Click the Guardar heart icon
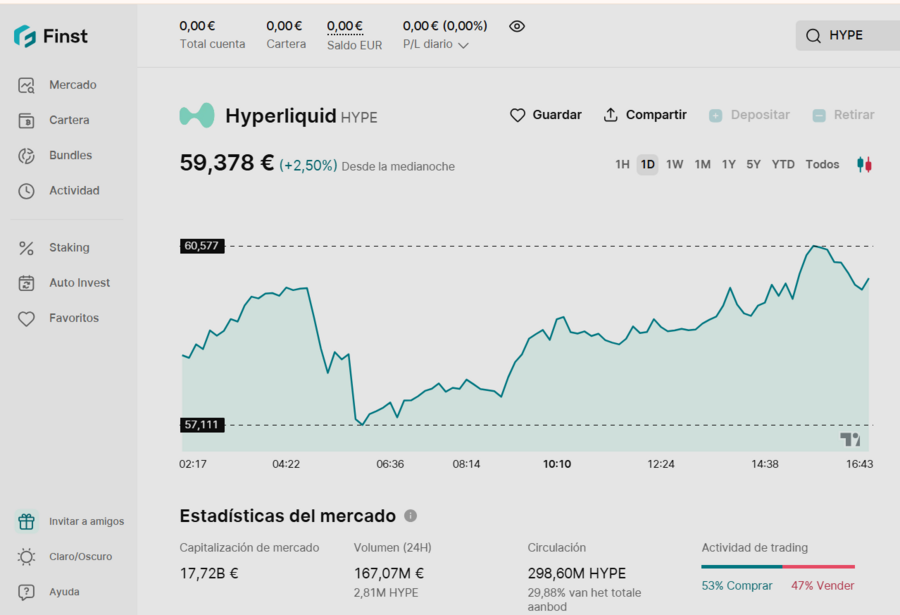Screen dimensions: 900x615 point(517,115)
